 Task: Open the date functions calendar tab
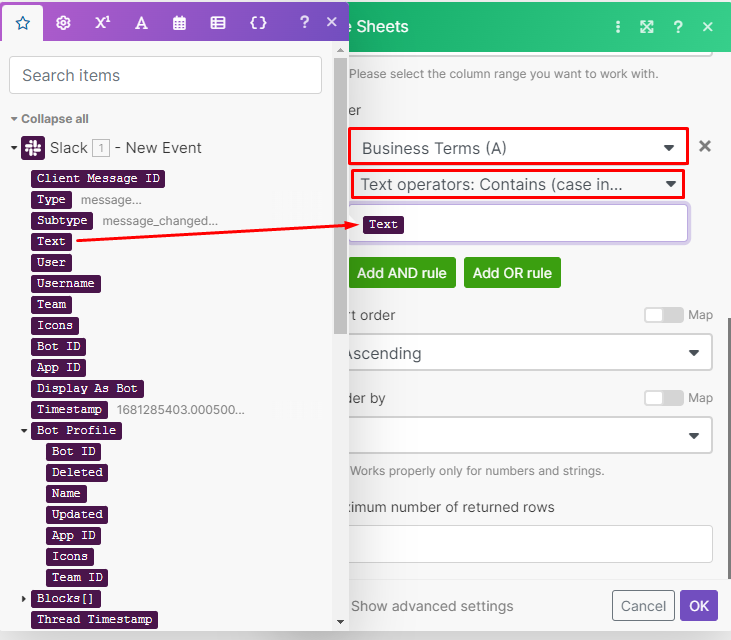179,23
